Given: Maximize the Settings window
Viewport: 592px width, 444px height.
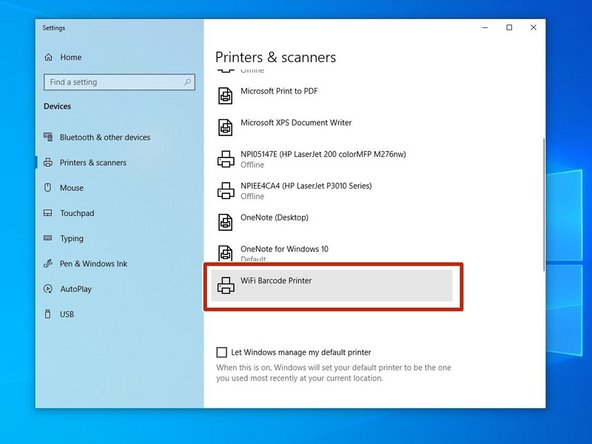Looking at the screenshot, I should tap(509, 28).
